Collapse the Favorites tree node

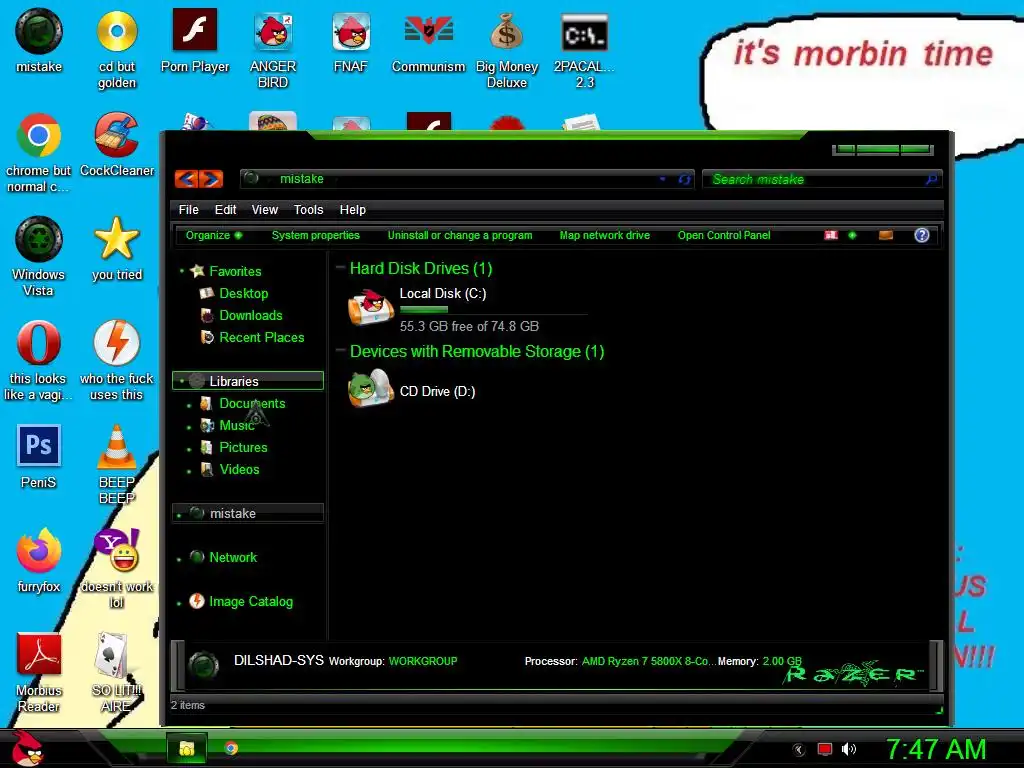[182, 270]
